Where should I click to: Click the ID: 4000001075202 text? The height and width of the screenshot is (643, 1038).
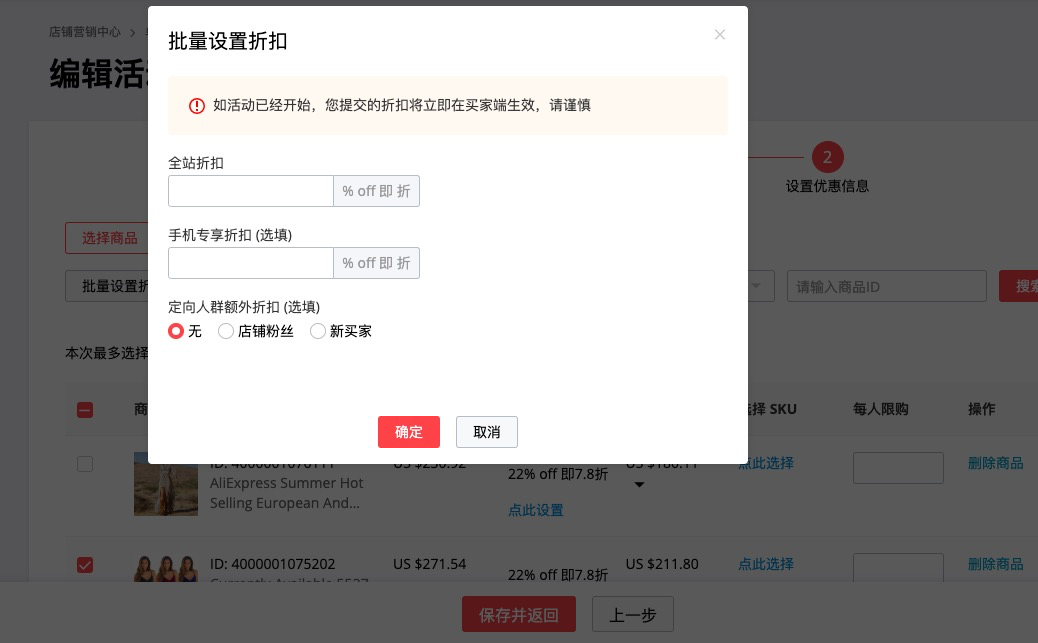click(x=273, y=564)
